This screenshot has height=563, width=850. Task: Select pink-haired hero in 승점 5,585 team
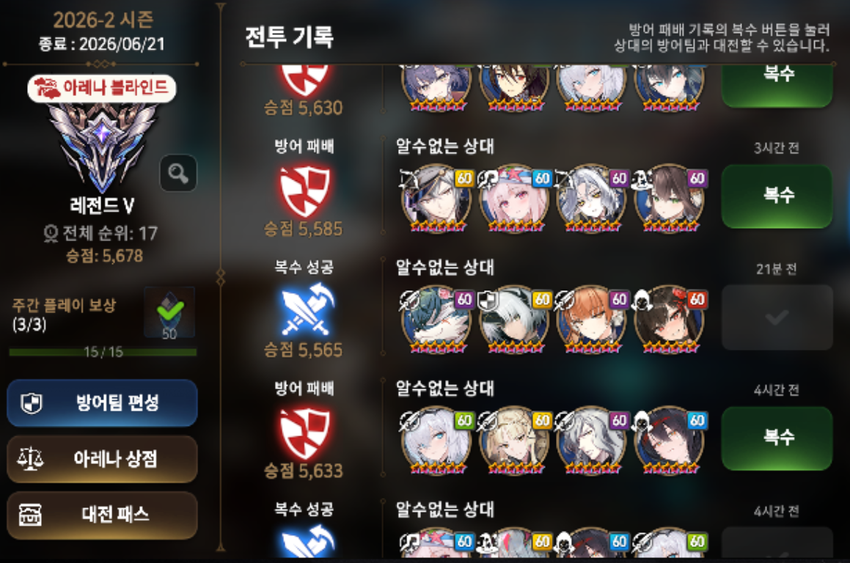point(514,199)
